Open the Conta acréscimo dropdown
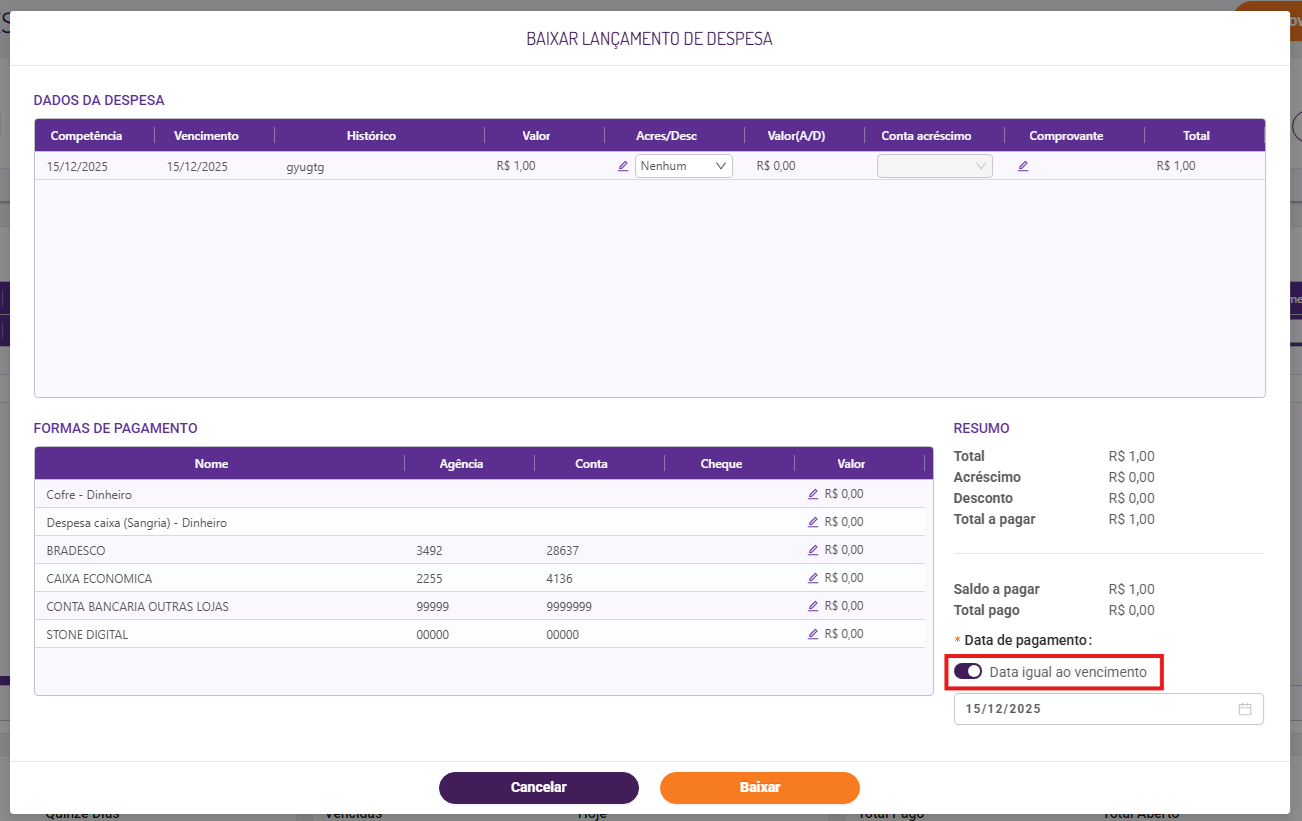The width and height of the screenshot is (1302, 821). (934, 166)
